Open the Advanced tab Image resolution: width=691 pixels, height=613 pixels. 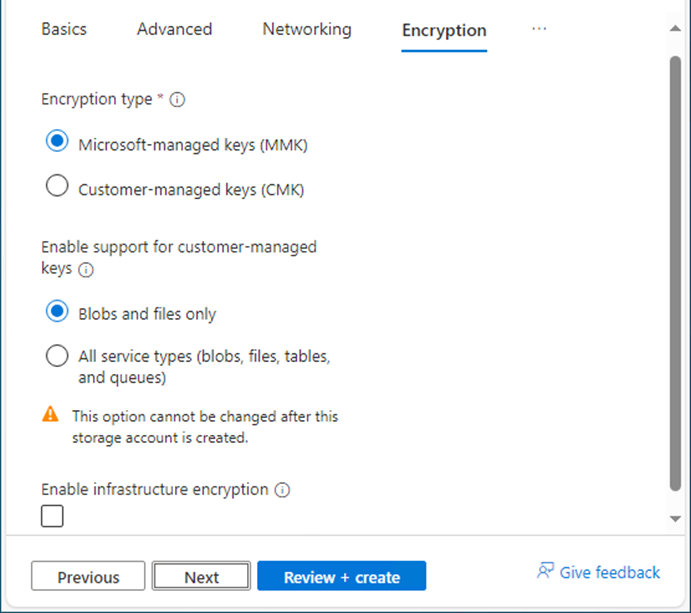(x=175, y=29)
